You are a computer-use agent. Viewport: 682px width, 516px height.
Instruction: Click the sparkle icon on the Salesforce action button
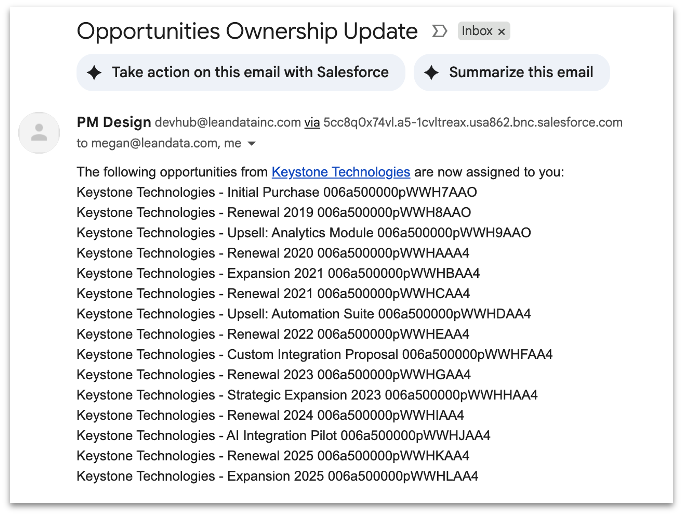95,72
